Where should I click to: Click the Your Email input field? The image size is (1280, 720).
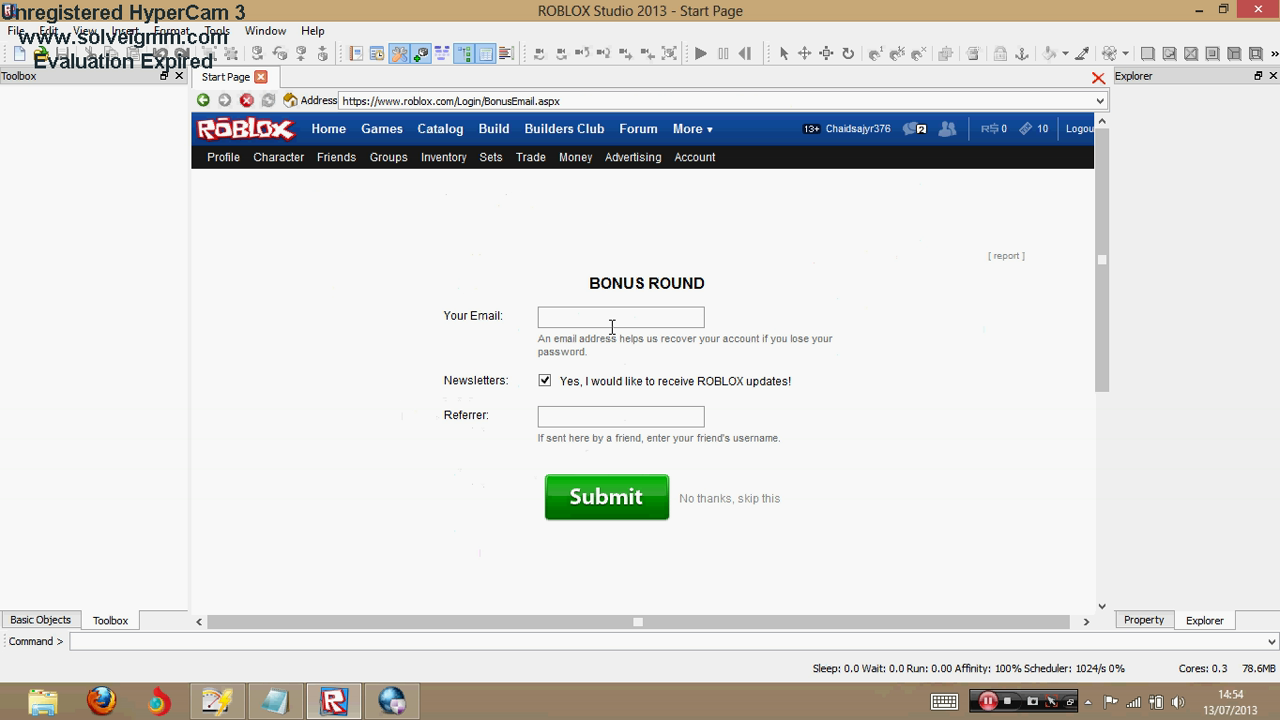pos(620,317)
